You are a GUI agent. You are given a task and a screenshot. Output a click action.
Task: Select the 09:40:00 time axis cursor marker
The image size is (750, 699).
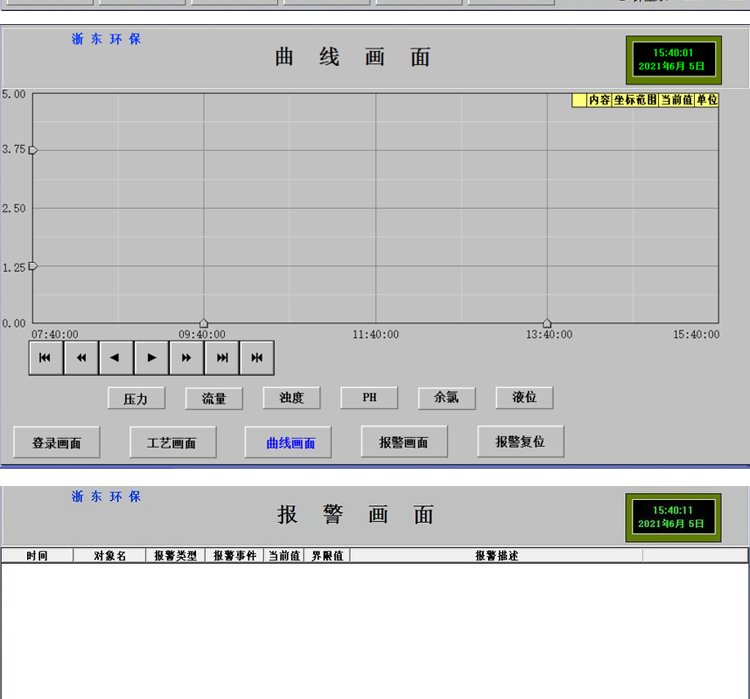pos(204,323)
